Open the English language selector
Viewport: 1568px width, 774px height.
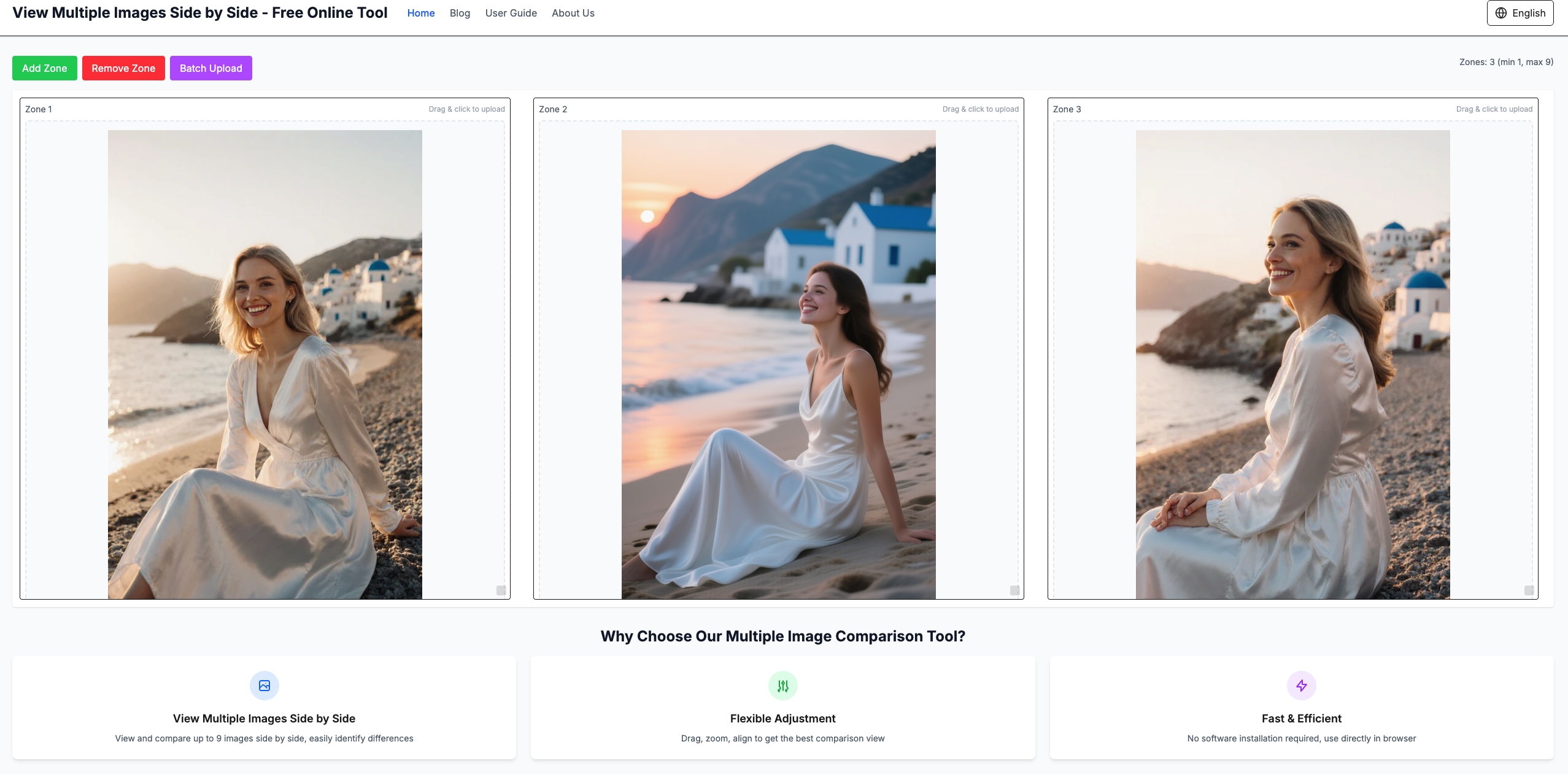click(x=1519, y=12)
